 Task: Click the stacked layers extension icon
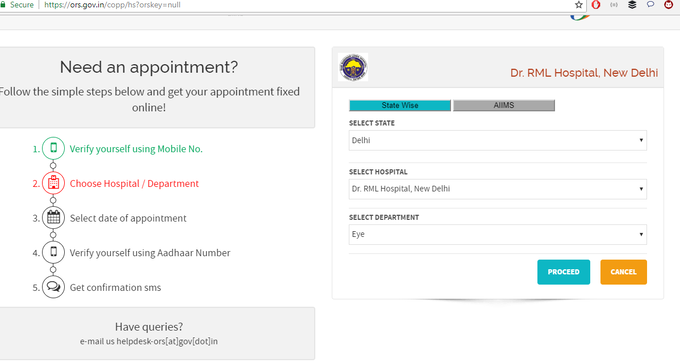(x=632, y=5)
